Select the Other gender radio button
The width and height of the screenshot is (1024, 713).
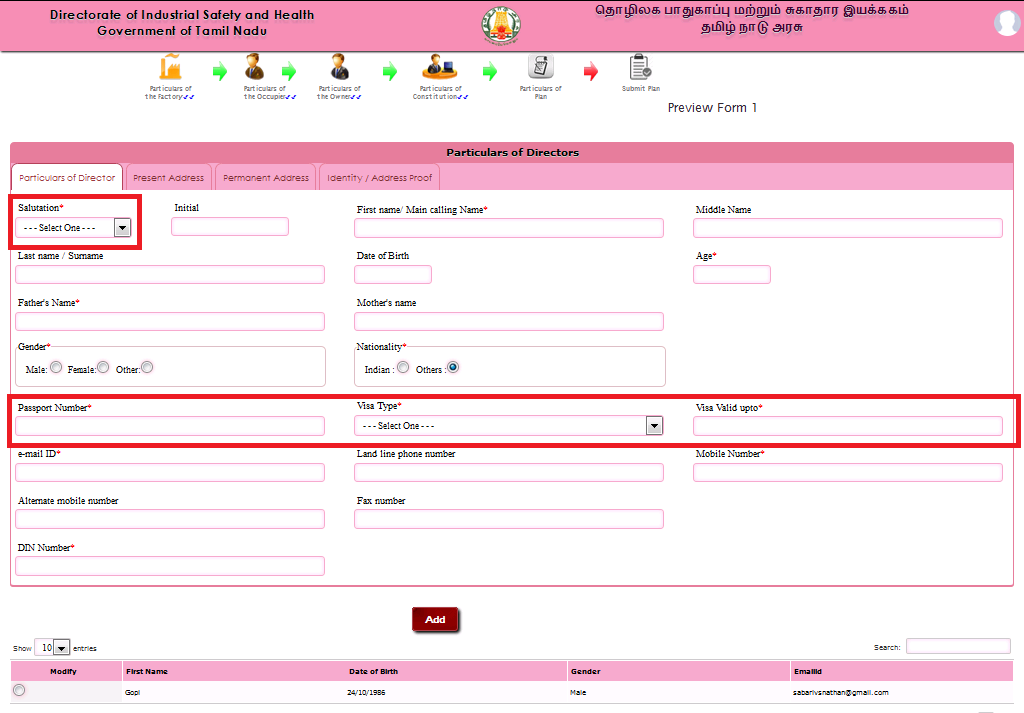click(148, 368)
